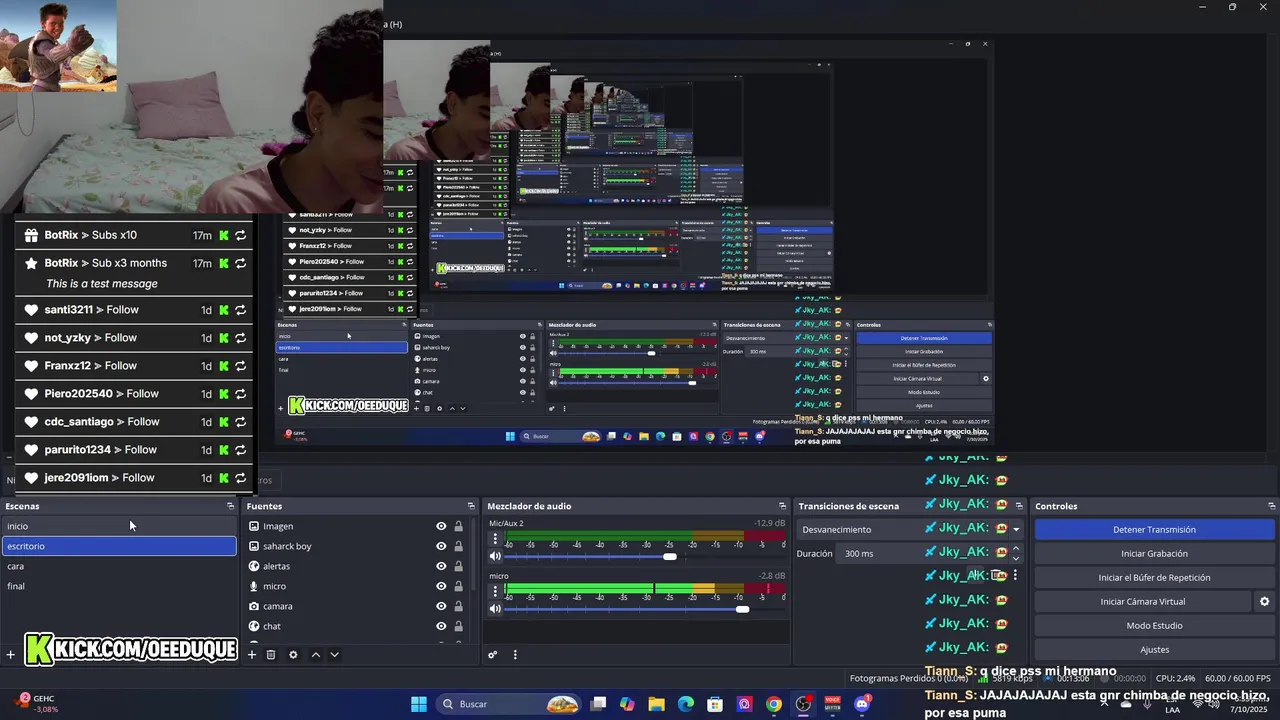Open advanced audio properties gears icon
This screenshot has width=1280, height=720.
pos(493,655)
